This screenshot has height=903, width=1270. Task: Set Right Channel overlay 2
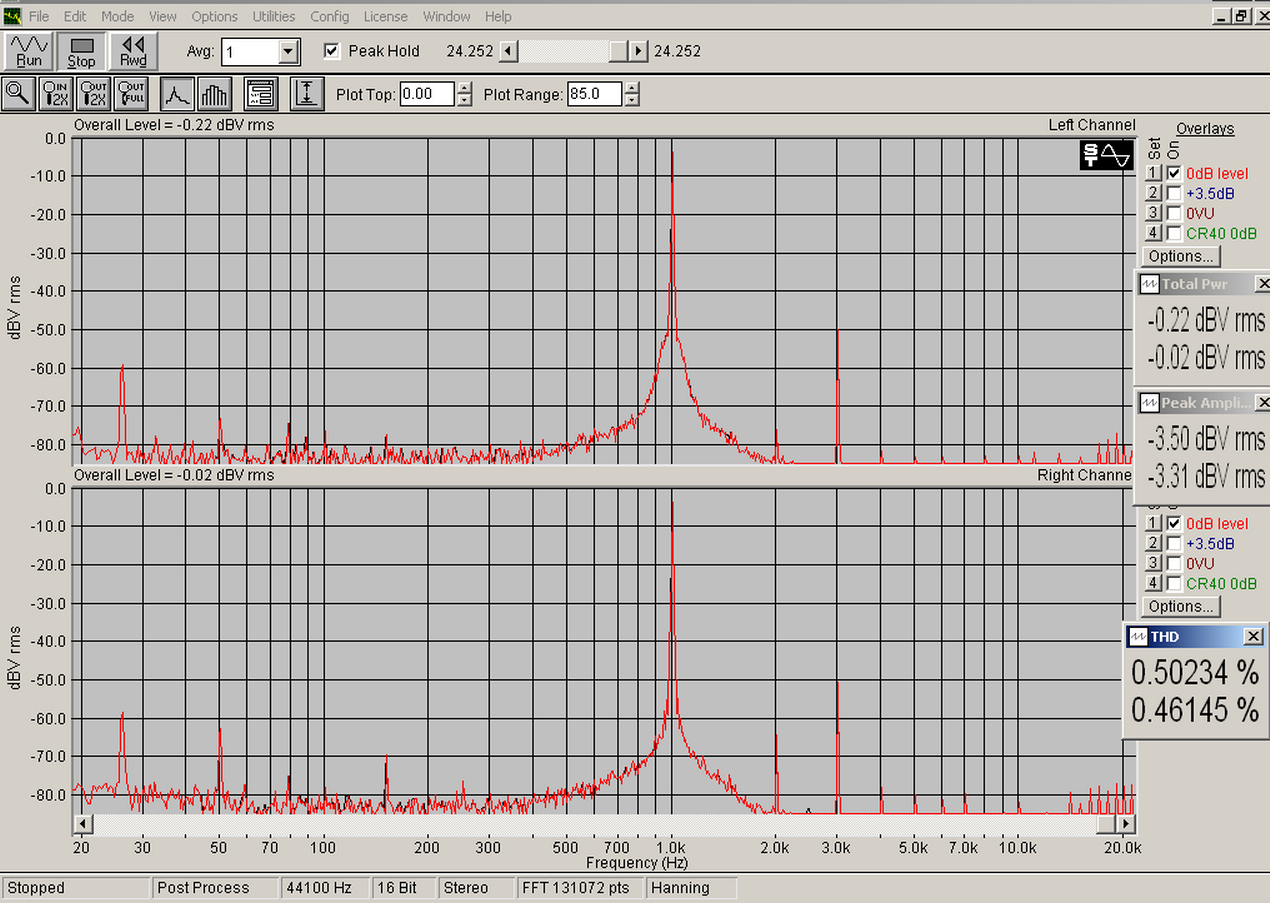coord(1153,543)
